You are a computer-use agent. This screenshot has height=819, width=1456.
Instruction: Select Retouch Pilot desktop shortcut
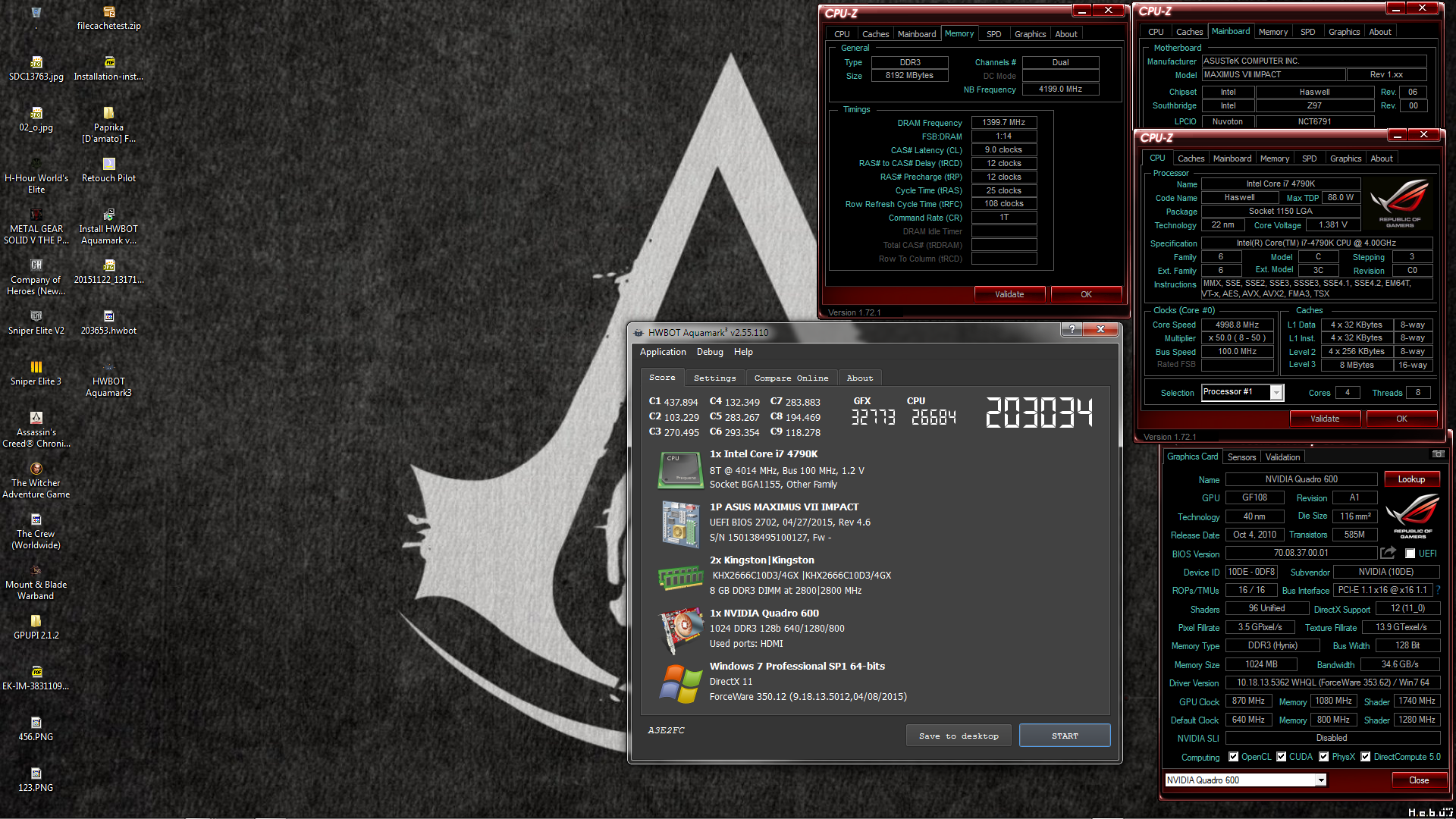click(x=108, y=171)
